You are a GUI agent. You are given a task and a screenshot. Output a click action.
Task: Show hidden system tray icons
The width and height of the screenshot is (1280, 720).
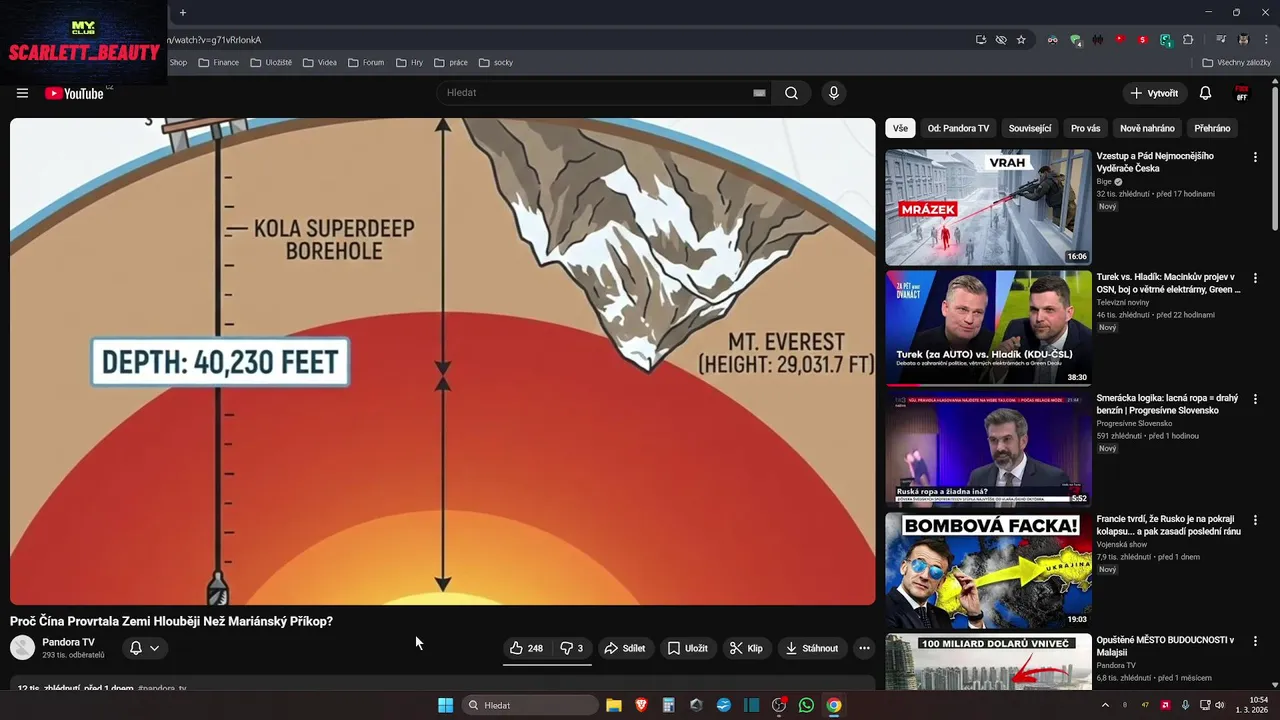pyautogui.click(x=1105, y=705)
